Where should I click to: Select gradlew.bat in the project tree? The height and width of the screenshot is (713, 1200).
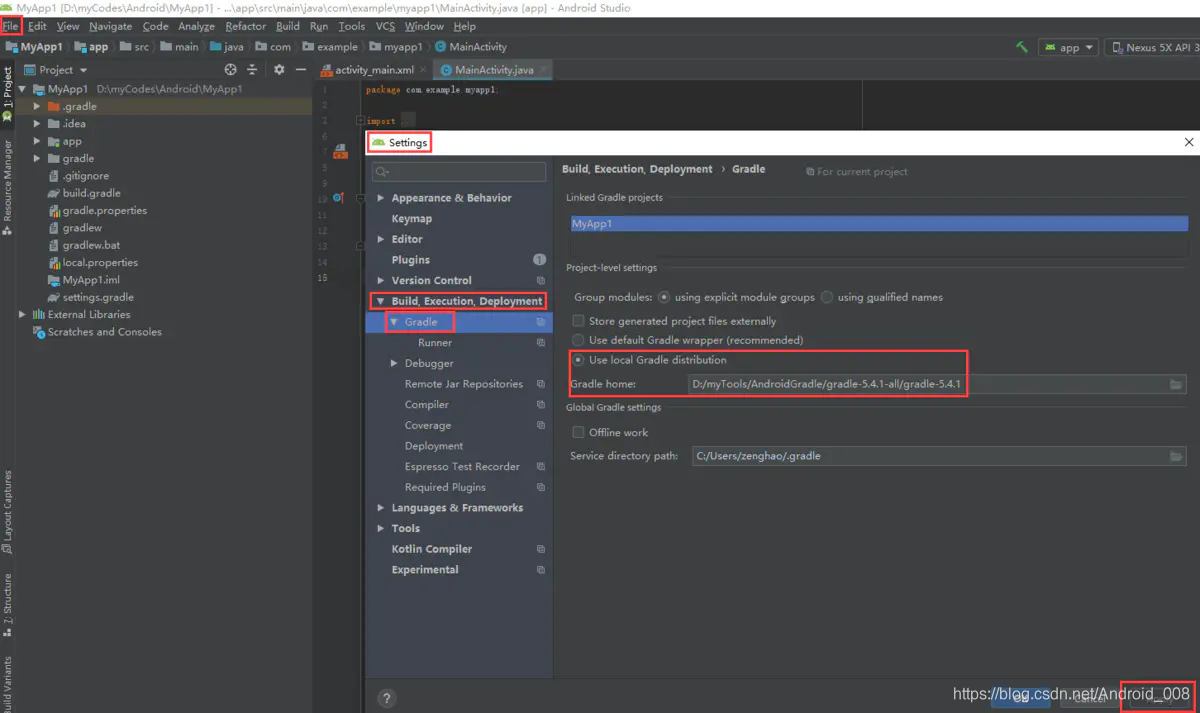[91, 245]
